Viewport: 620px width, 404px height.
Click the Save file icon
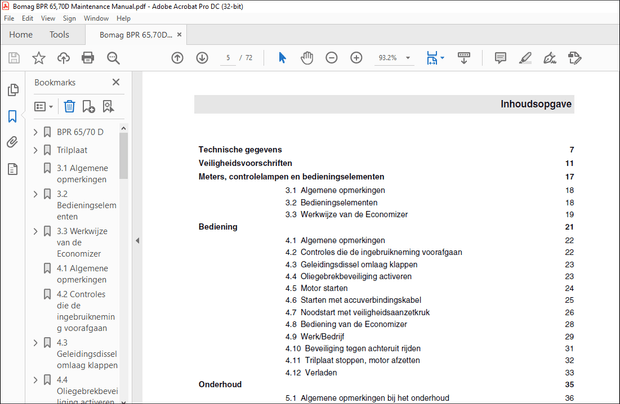tap(14, 58)
